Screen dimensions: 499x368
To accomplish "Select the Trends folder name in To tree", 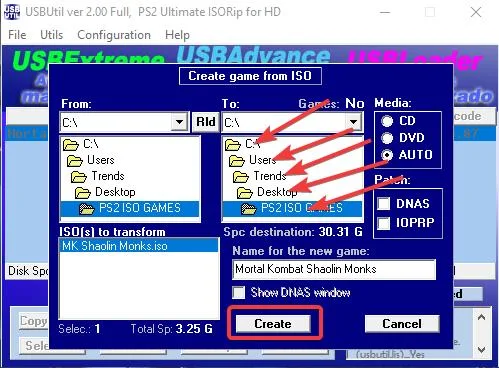I will click(270, 176).
